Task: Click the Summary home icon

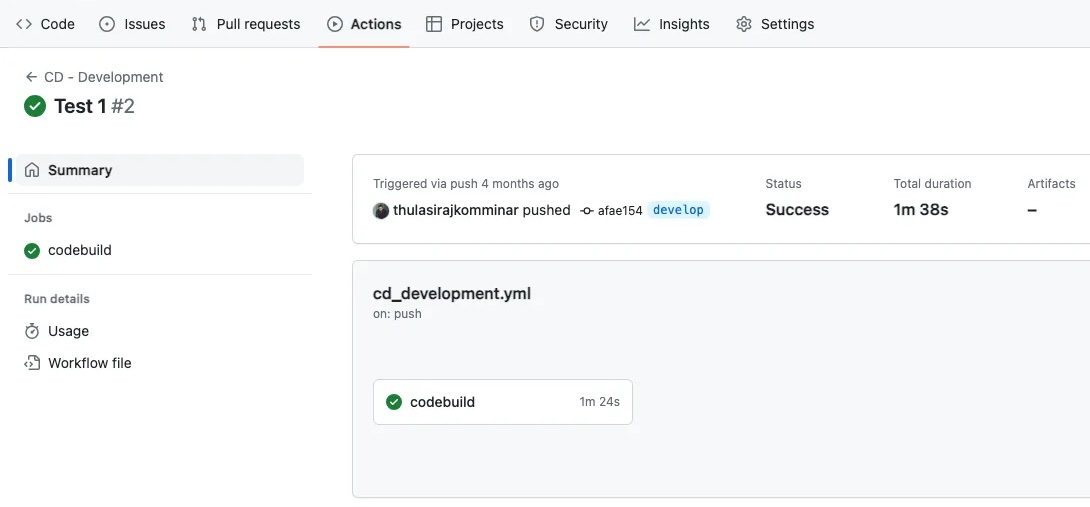Action: [31, 170]
